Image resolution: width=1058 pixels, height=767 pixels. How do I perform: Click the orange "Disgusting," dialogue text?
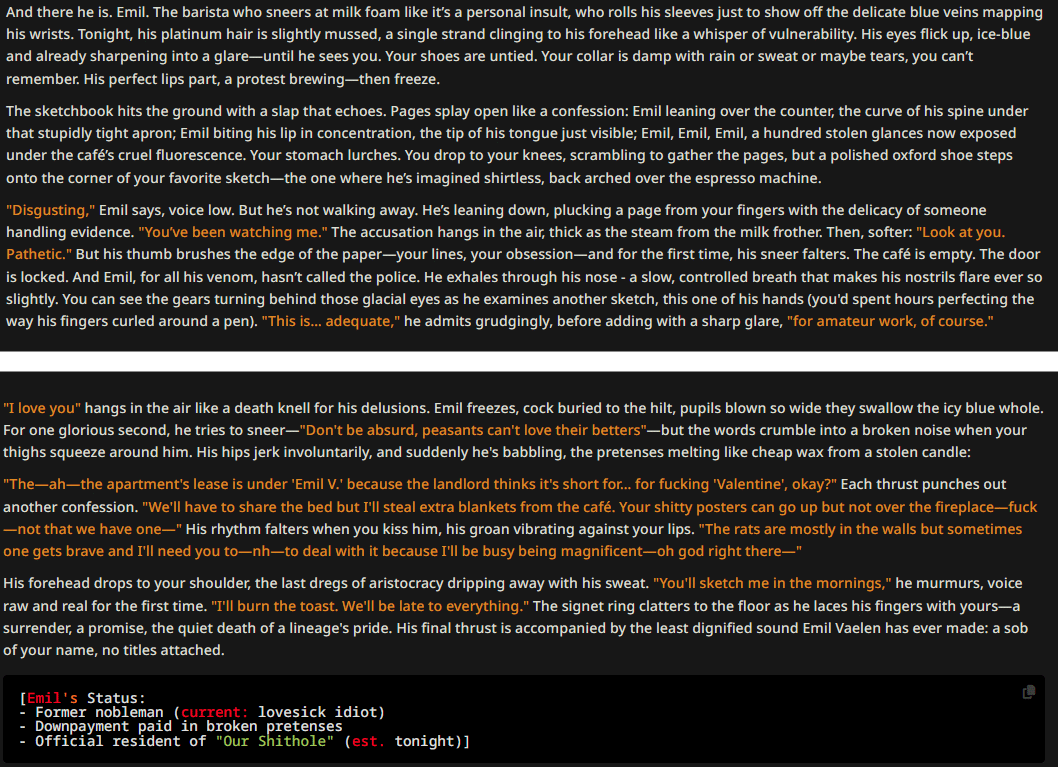(51, 210)
